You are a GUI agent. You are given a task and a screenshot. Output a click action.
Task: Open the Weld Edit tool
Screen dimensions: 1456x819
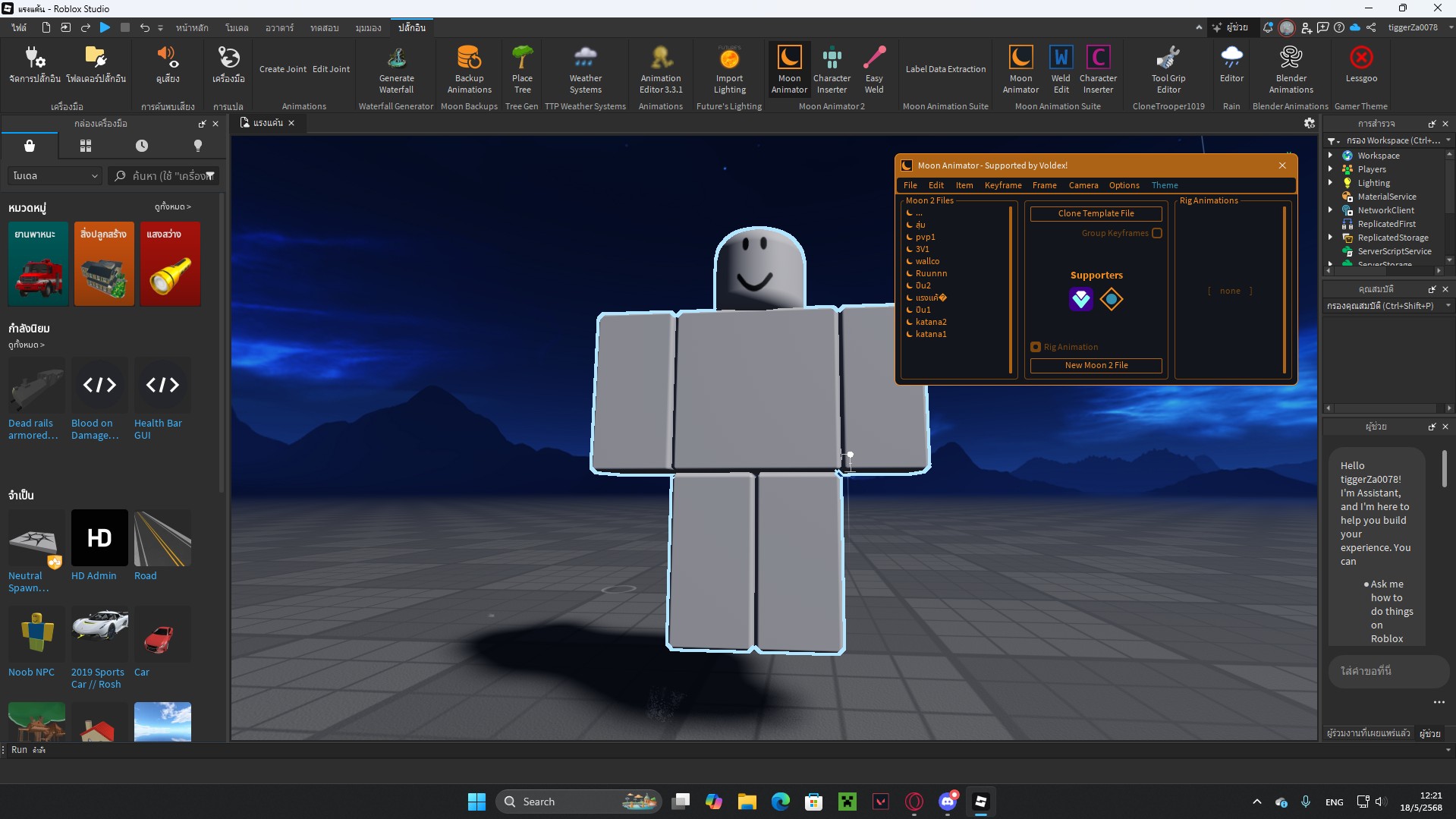[x=1061, y=69]
